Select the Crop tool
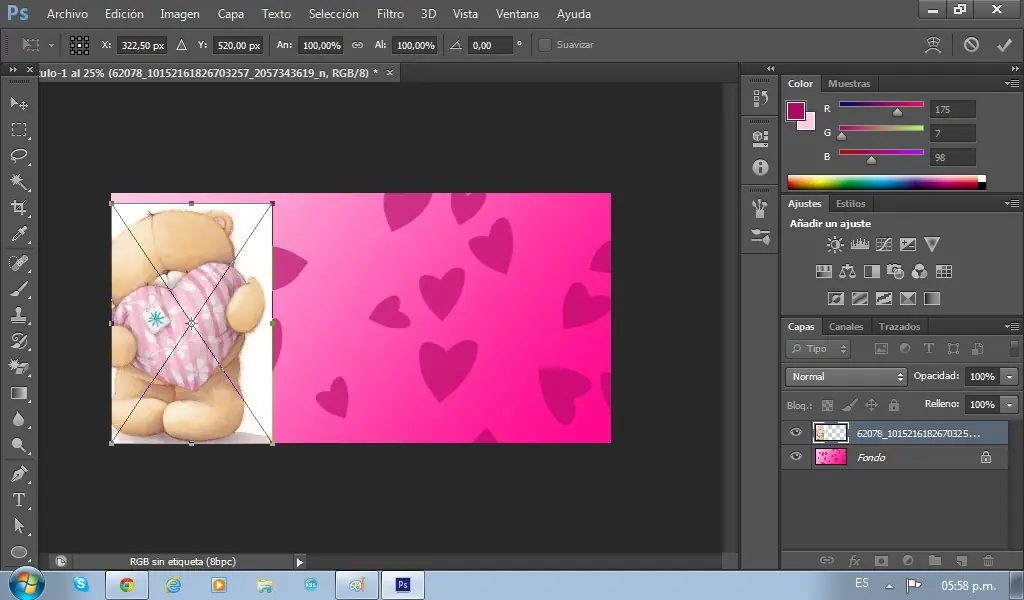Image resolution: width=1024 pixels, height=600 pixels. point(19,208)
